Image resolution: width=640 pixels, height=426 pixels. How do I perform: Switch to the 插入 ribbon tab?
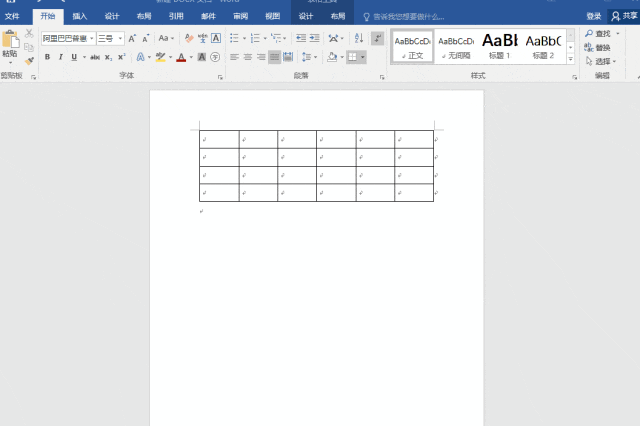coord(79,17)
